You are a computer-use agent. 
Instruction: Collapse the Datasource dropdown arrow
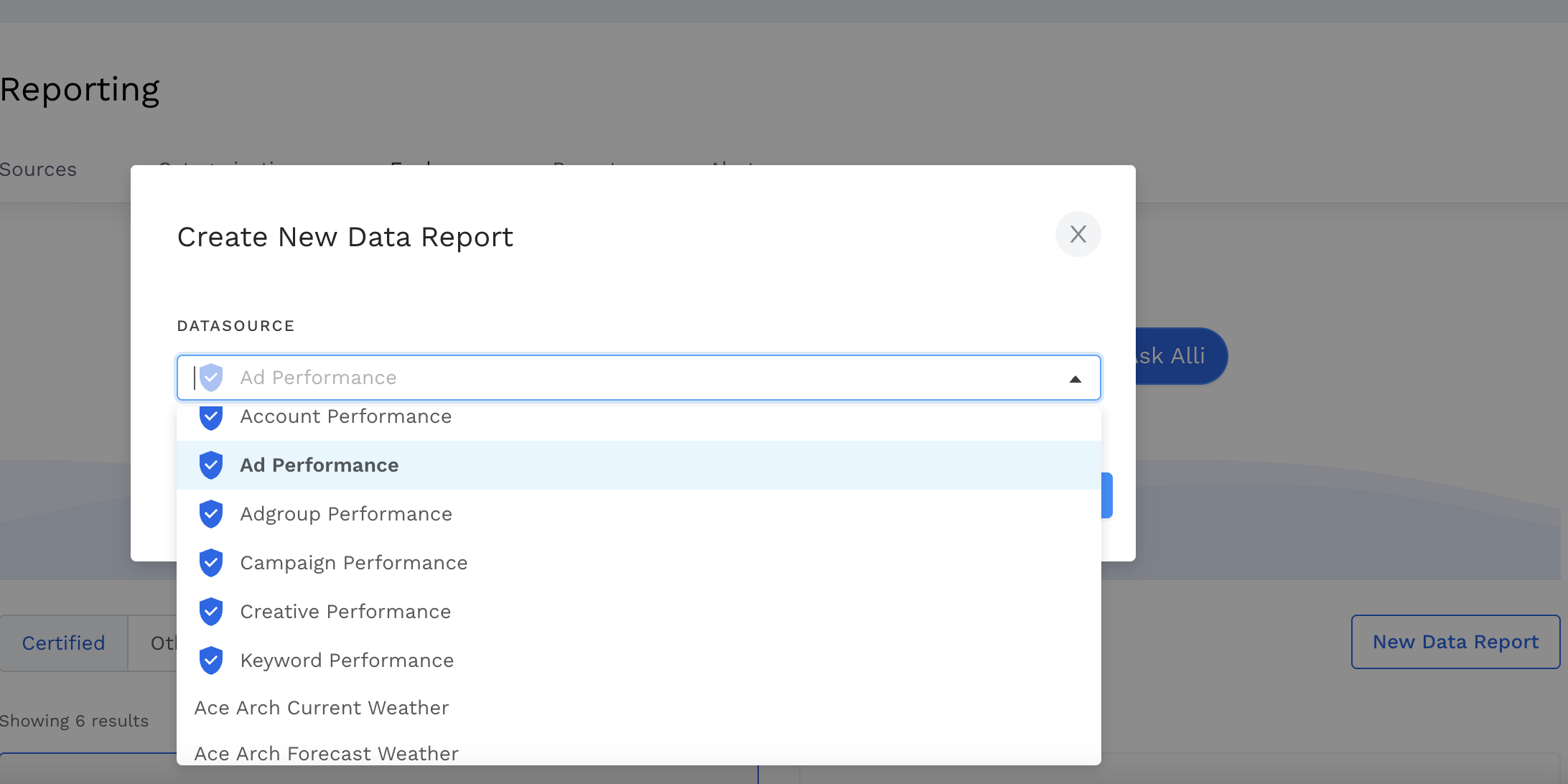pos(1075,379)
